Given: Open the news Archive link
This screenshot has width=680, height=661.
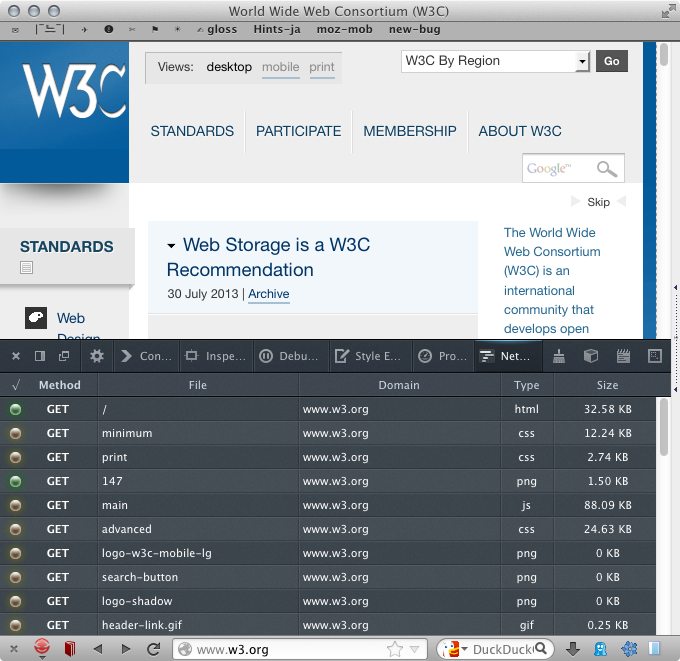Looking at the screenshot, I should [x=268, y=294].
